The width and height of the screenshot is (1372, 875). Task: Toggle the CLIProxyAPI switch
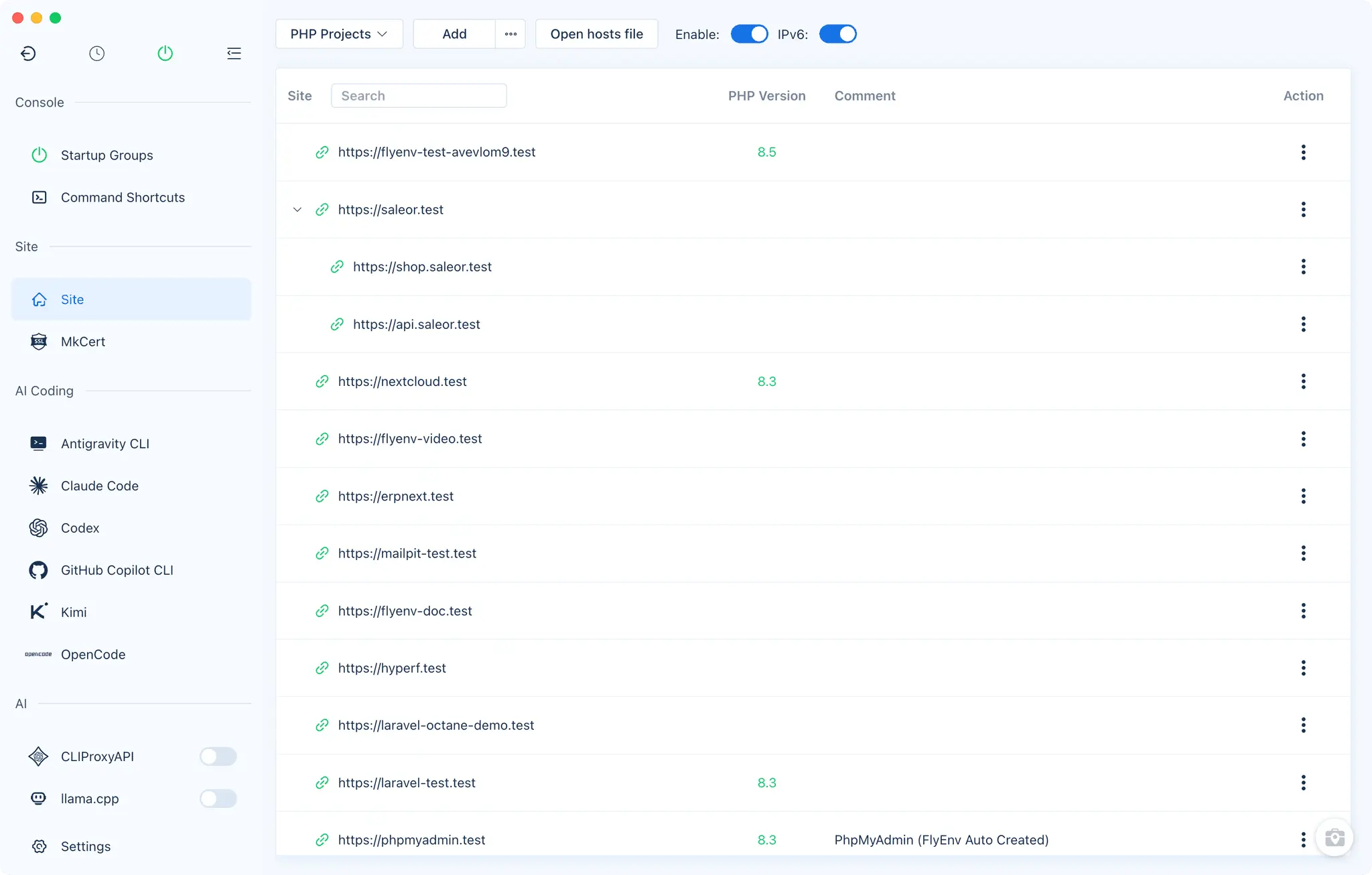218,756
